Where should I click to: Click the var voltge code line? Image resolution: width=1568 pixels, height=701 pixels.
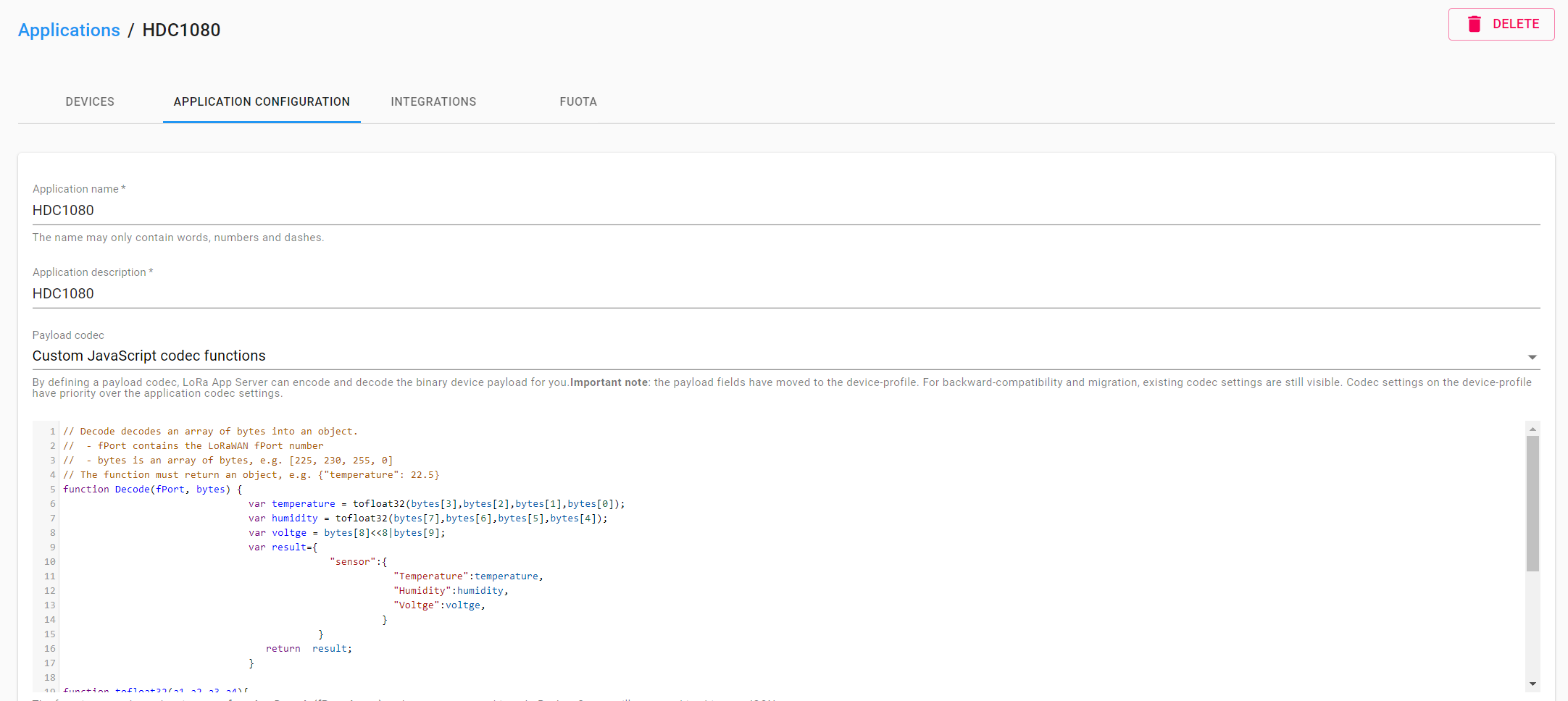pos(346,533)
